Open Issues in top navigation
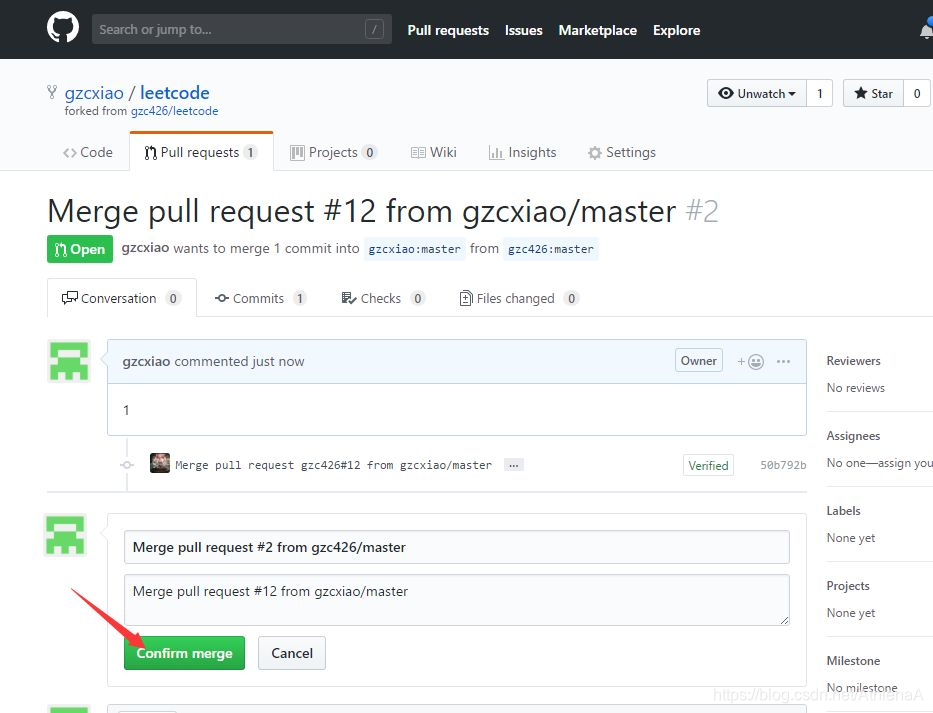The width and height of the screenshot is (933, 713). pyautogui.click(x=524, y=30)
